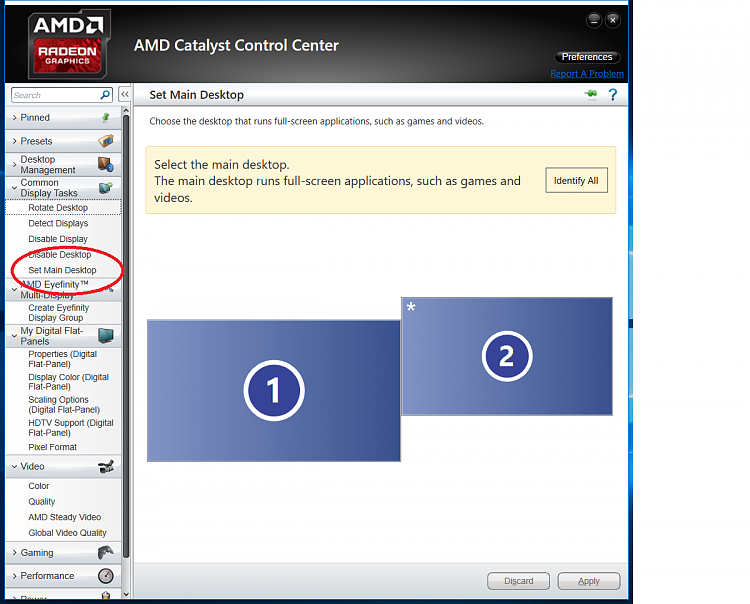This screenshot has width=750, height=604.
Task: Close the Catalyst Control Center window
Action: (613, 20)
